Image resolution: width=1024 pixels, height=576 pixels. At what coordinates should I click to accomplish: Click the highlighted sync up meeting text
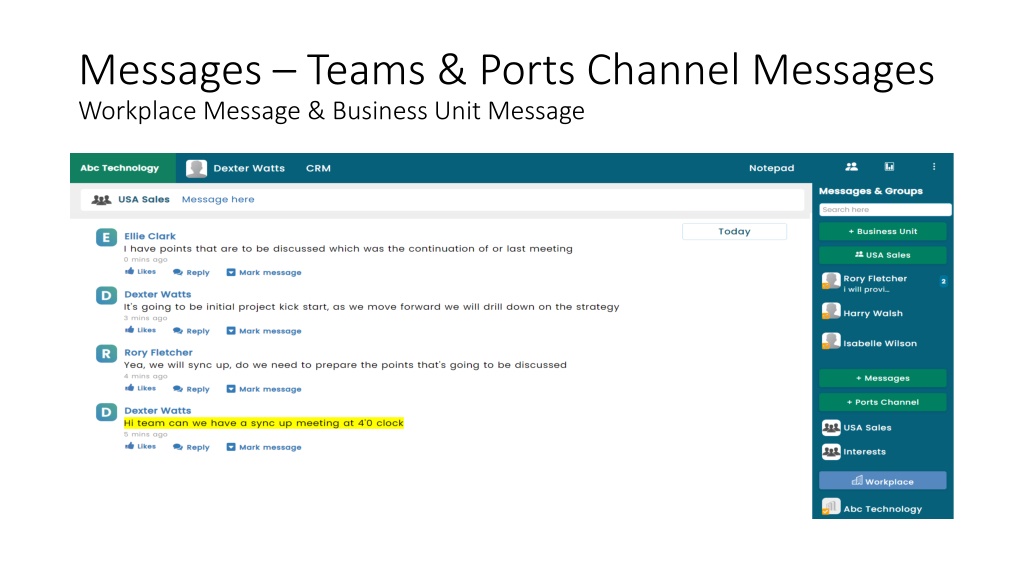click(264, 423)
